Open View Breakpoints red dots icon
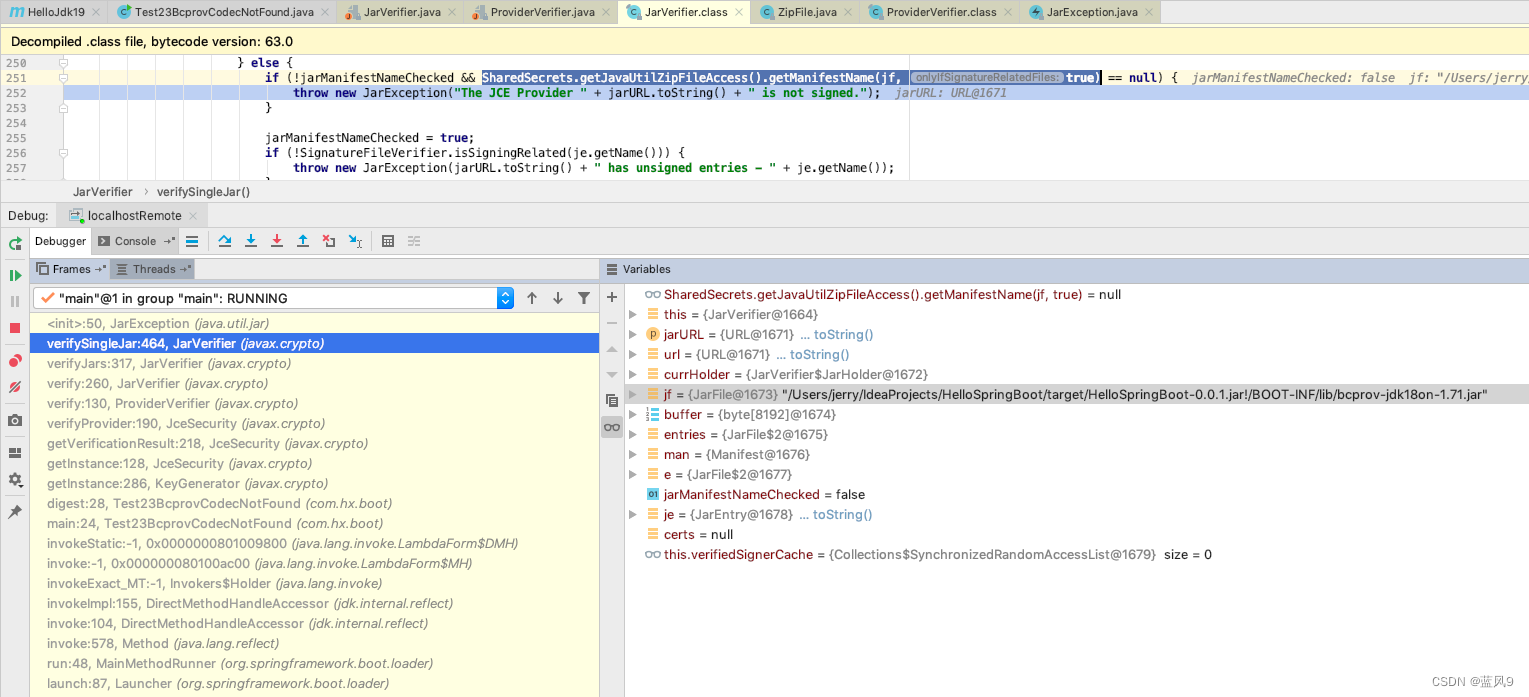Viewport: 1529px width, 697px height. pos(15,361)
